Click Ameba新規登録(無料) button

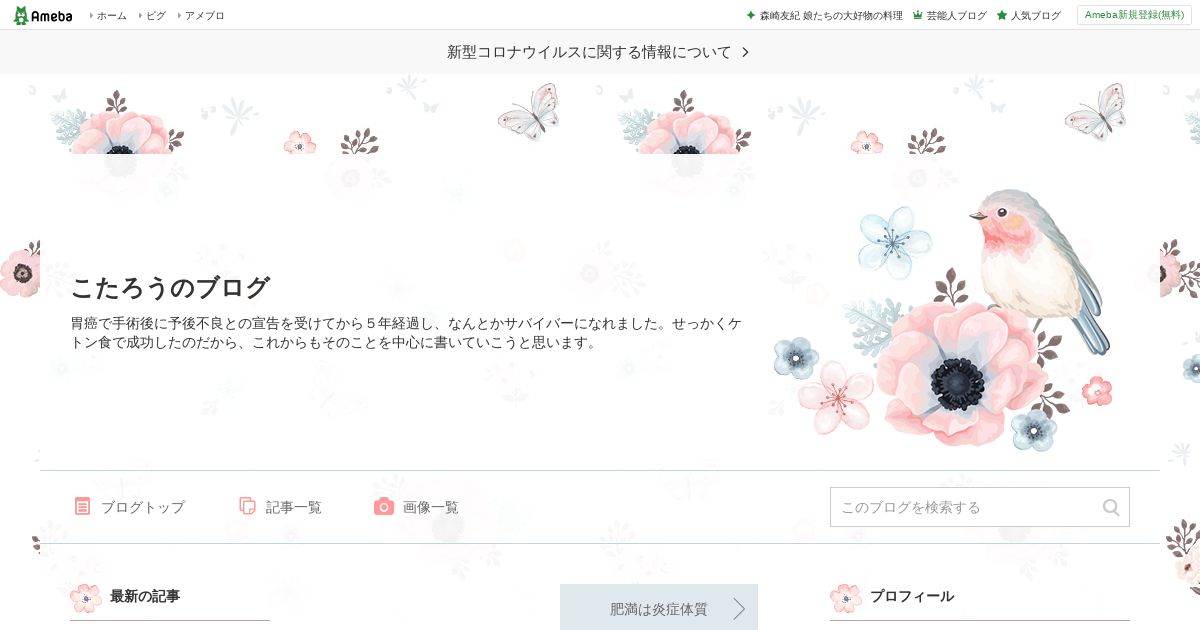pos(1134,15)
